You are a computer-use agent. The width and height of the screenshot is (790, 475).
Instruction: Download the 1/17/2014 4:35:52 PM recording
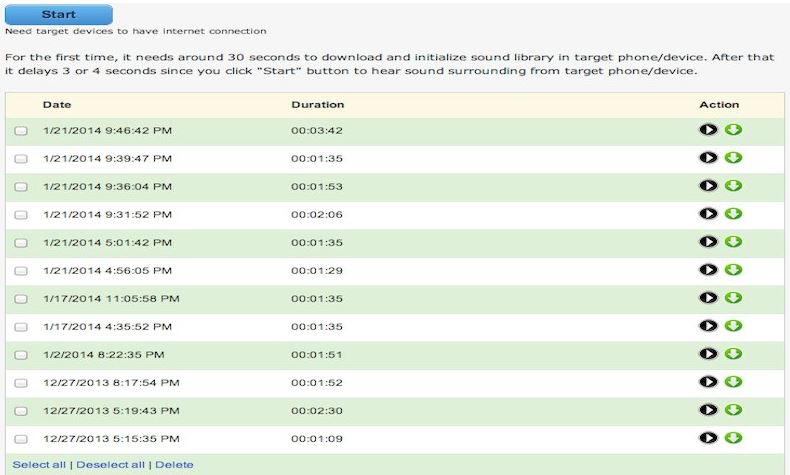click(733, 326)
